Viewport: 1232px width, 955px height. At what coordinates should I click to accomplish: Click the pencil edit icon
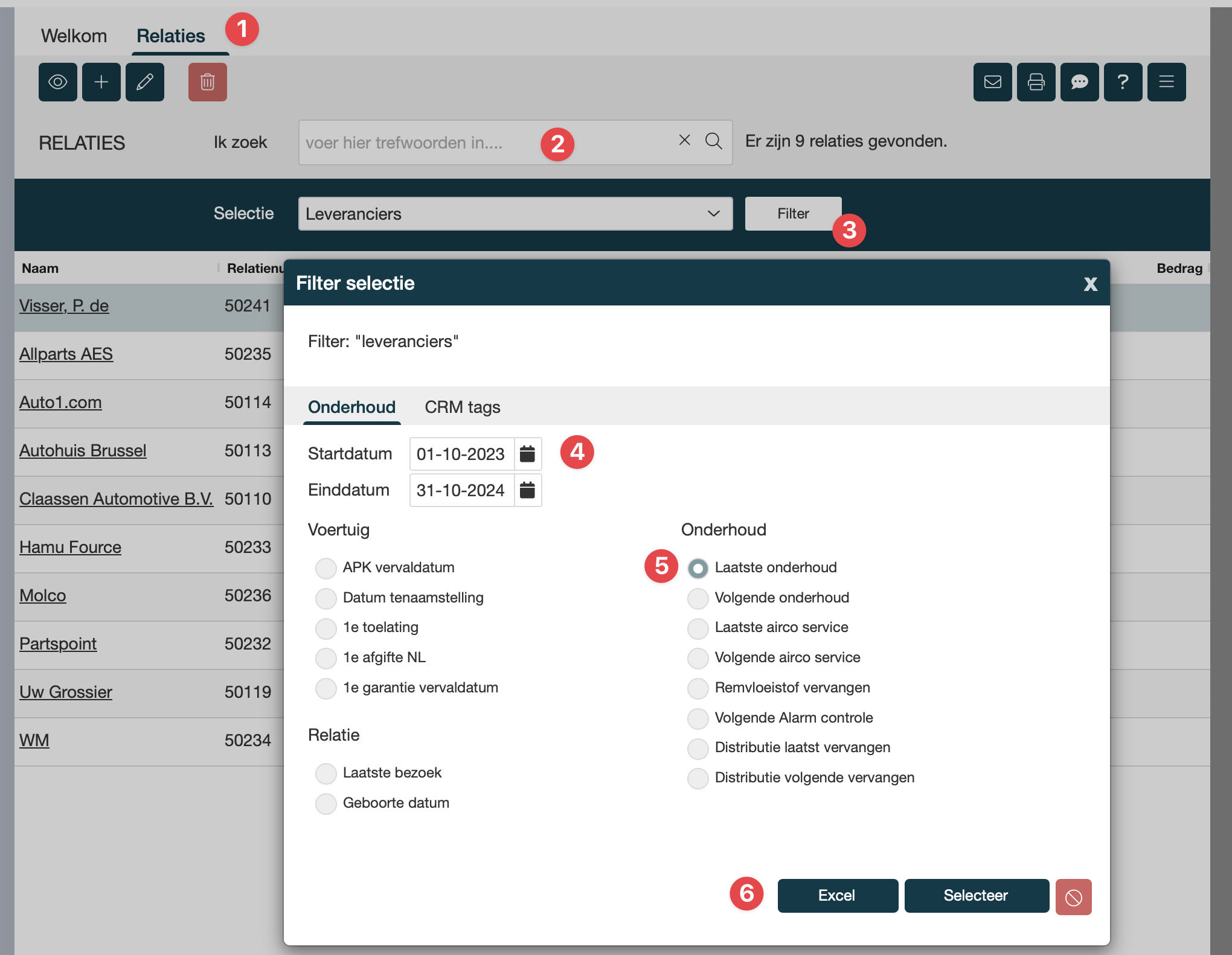point(144,82)
